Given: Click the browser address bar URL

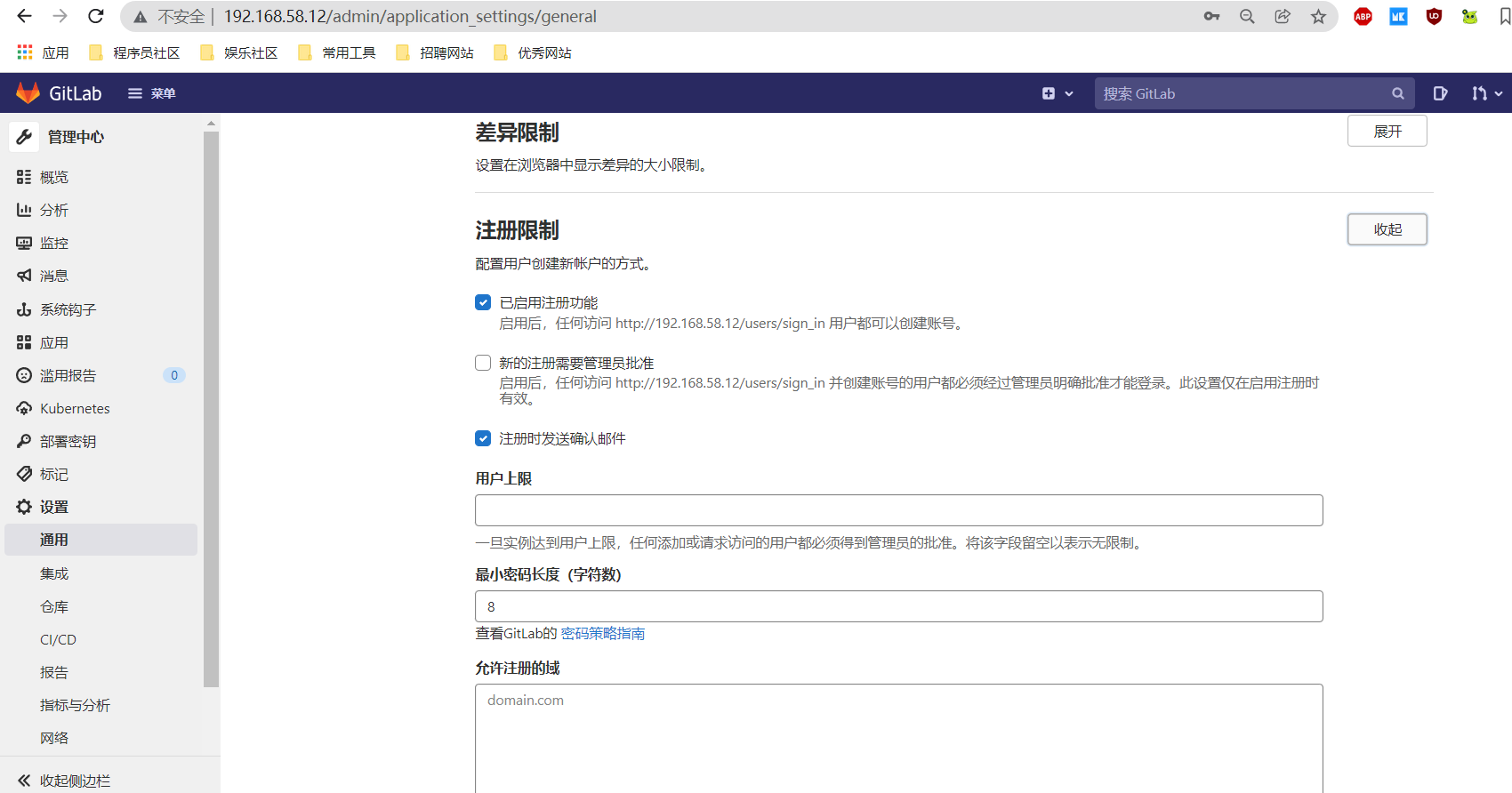Looking at the screenshot, I should point(410,16).
